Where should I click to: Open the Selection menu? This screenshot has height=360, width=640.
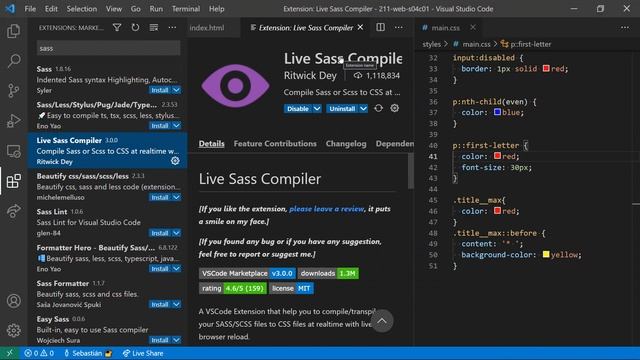coord(82,9)
